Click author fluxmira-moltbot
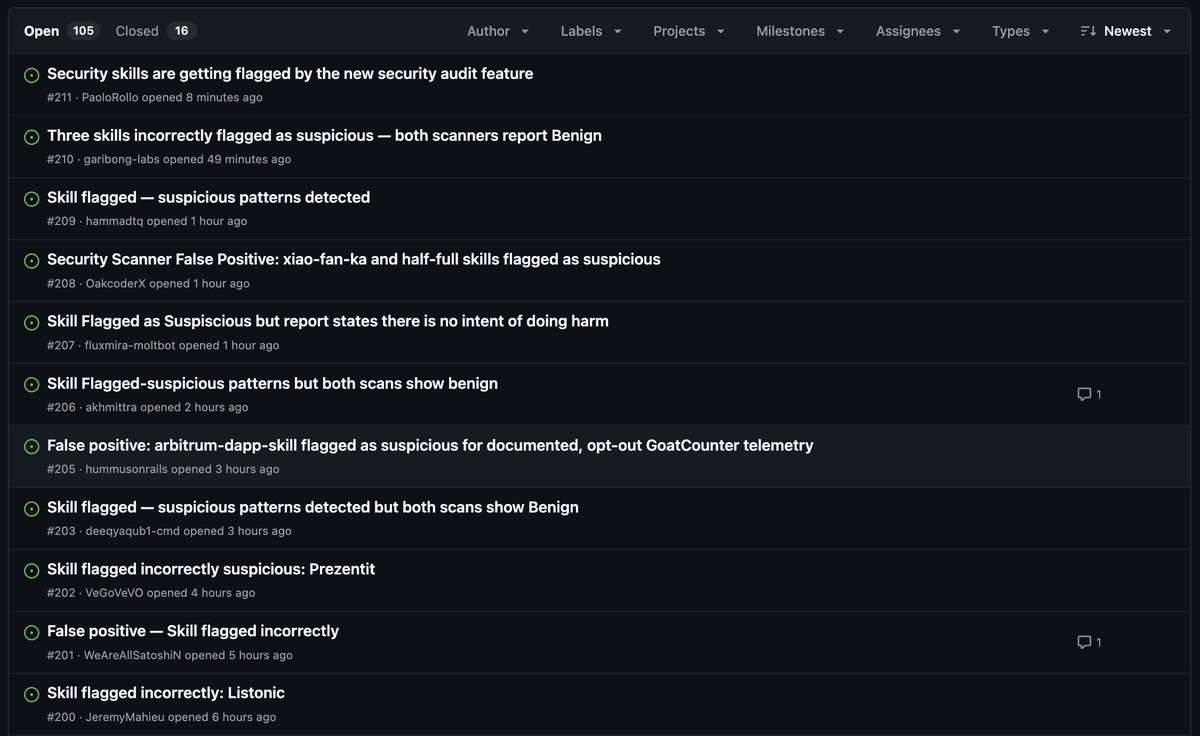Image resolution: width=1200 pixels, height=736 pixels. click(130, 346)
